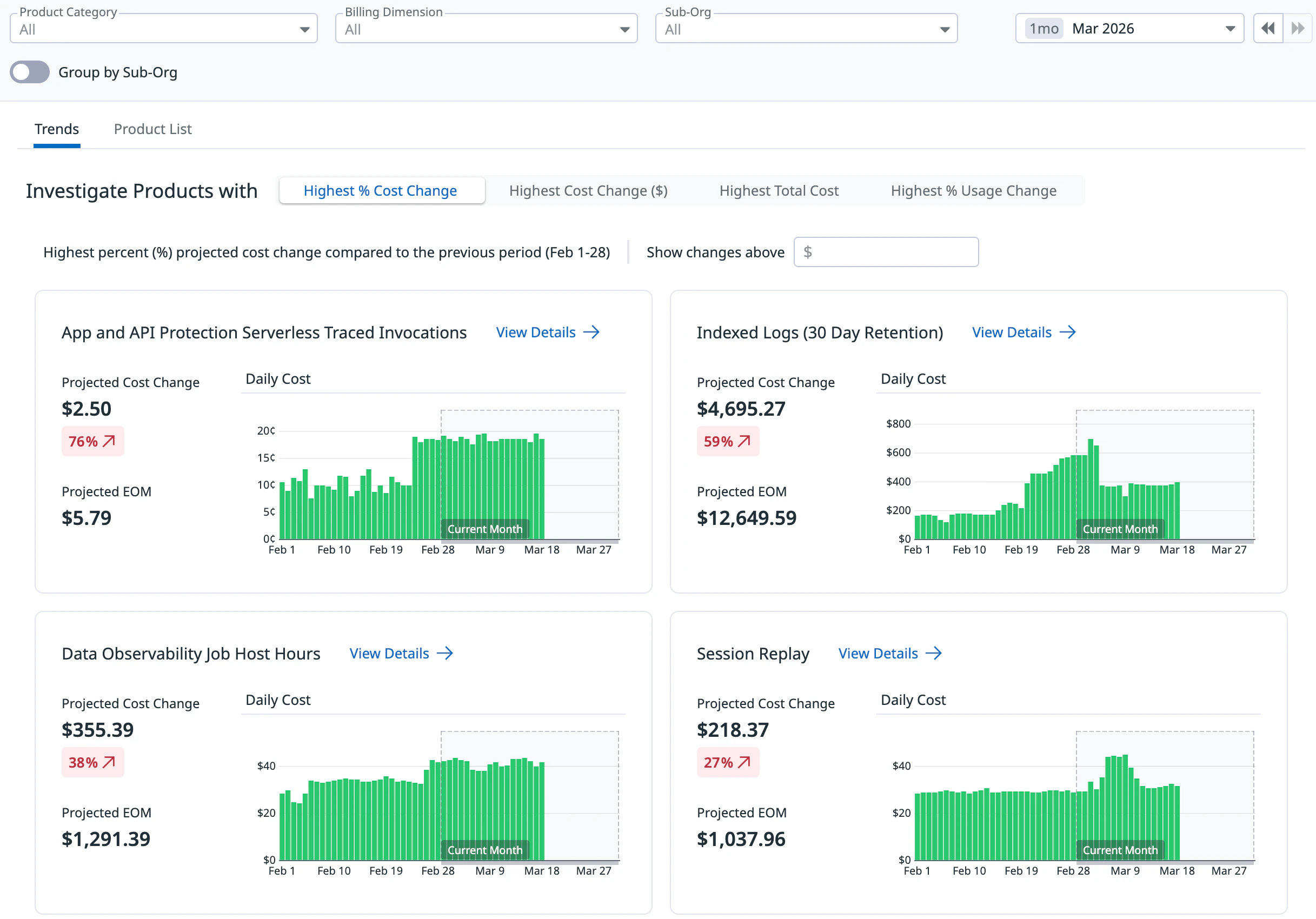Click the 59% increase arrow badge
1316x919 pixels.
pyautogui.click(x=727, y=441)
